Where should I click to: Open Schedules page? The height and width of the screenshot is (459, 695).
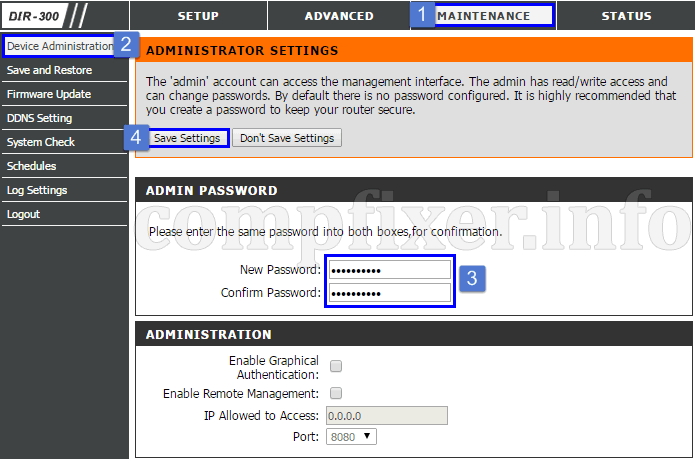31,166
